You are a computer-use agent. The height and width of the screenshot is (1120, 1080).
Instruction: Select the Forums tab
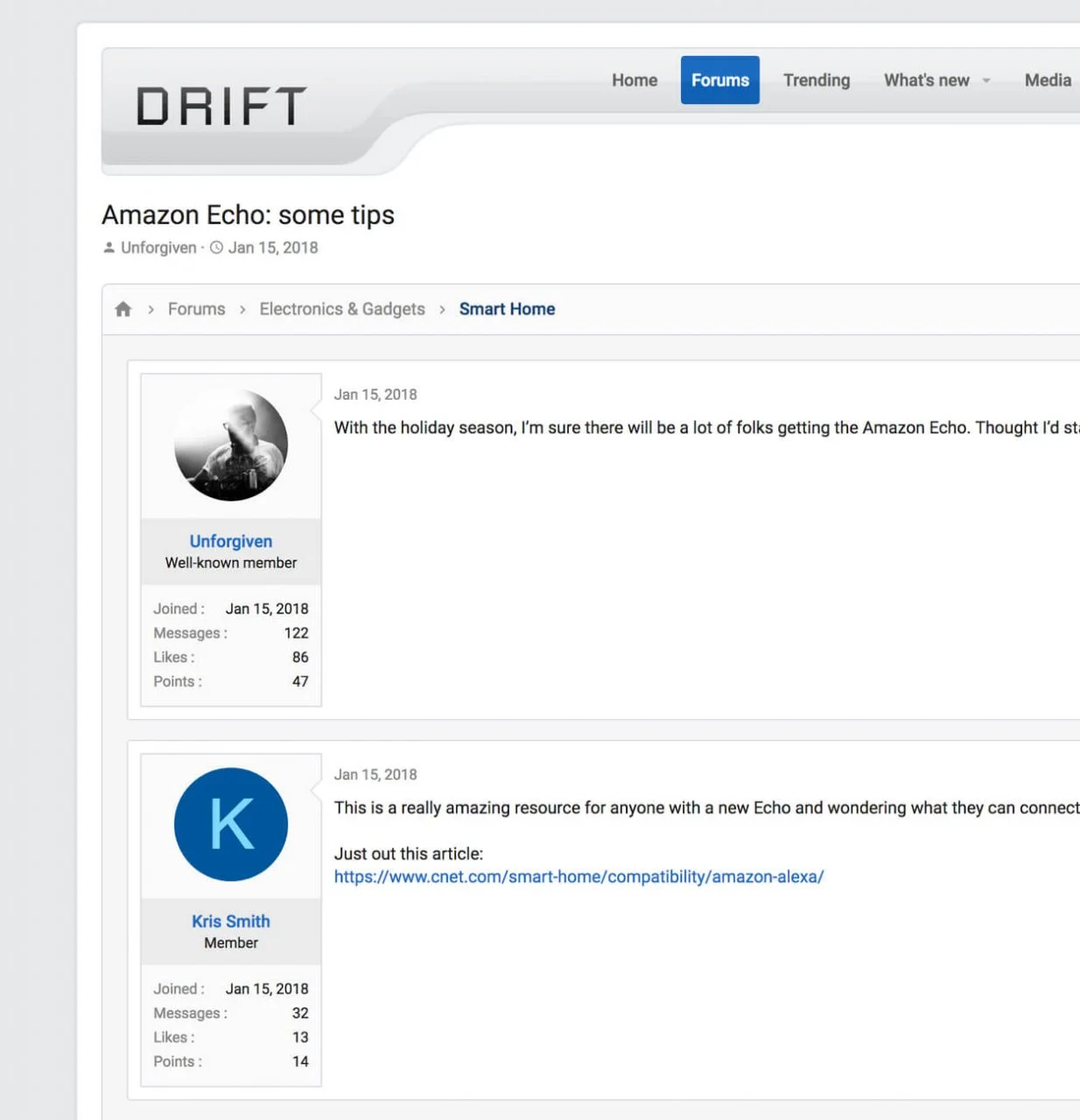(x=719, y=80)
